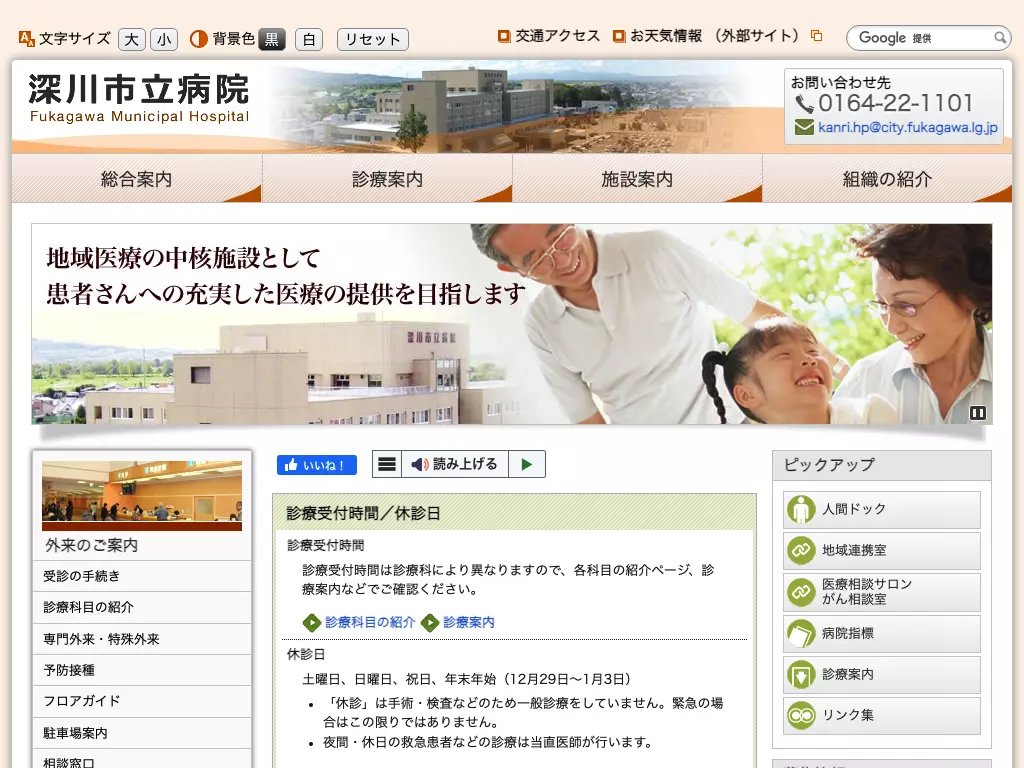Decrease text size with 小 button
The width and height of the screenshot is (1024, 768).
pyautogui.click(x=164, y=39)
